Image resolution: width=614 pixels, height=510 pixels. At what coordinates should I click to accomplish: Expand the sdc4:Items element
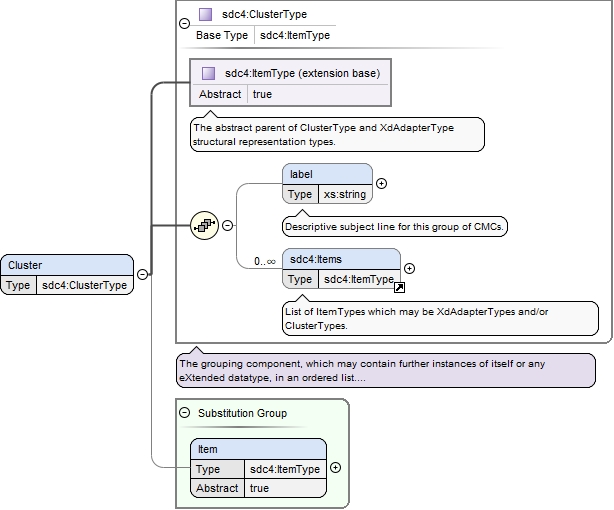coord(409,268)
